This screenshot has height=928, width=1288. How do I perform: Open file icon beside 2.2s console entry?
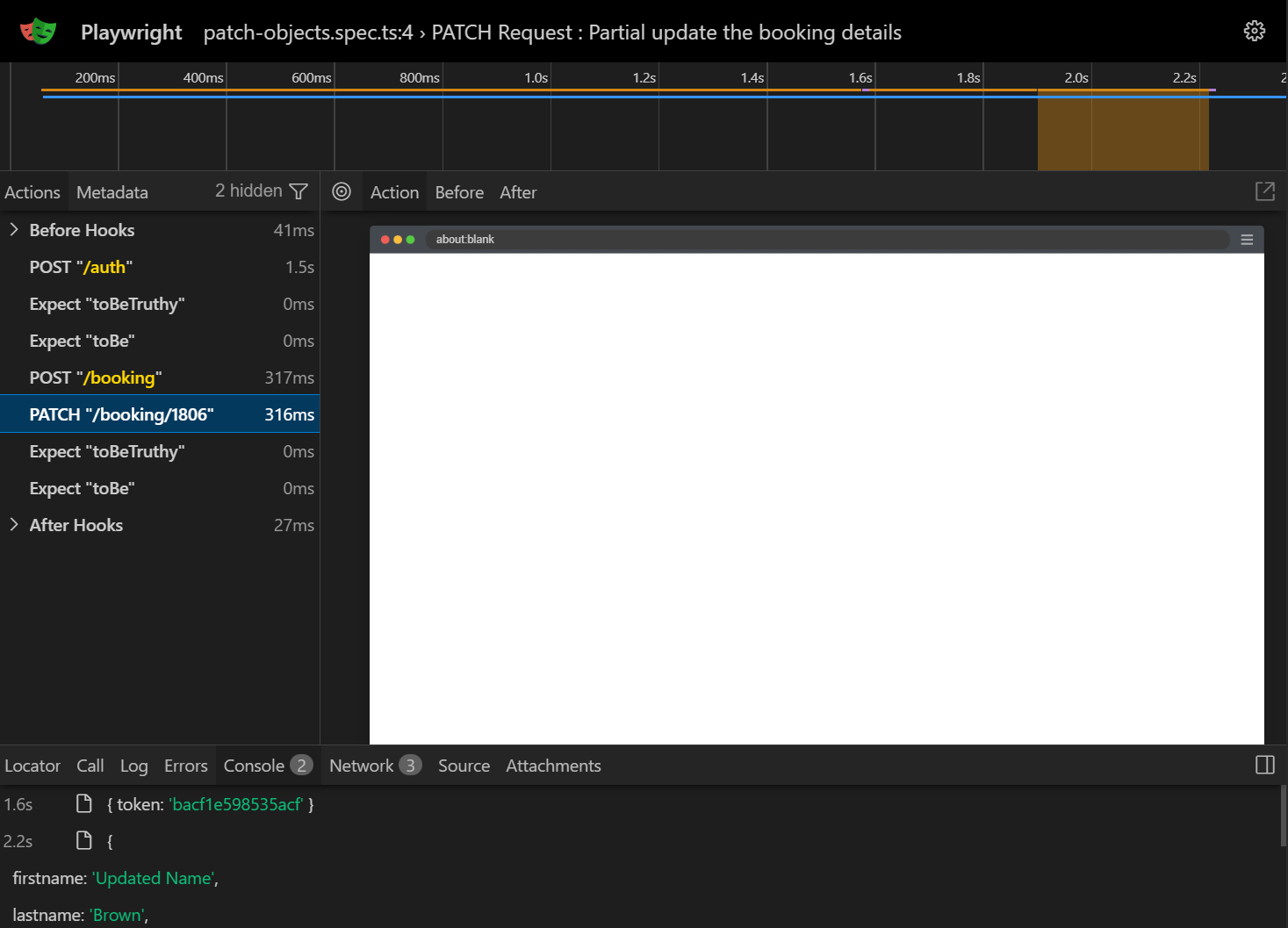coord(84,840)
